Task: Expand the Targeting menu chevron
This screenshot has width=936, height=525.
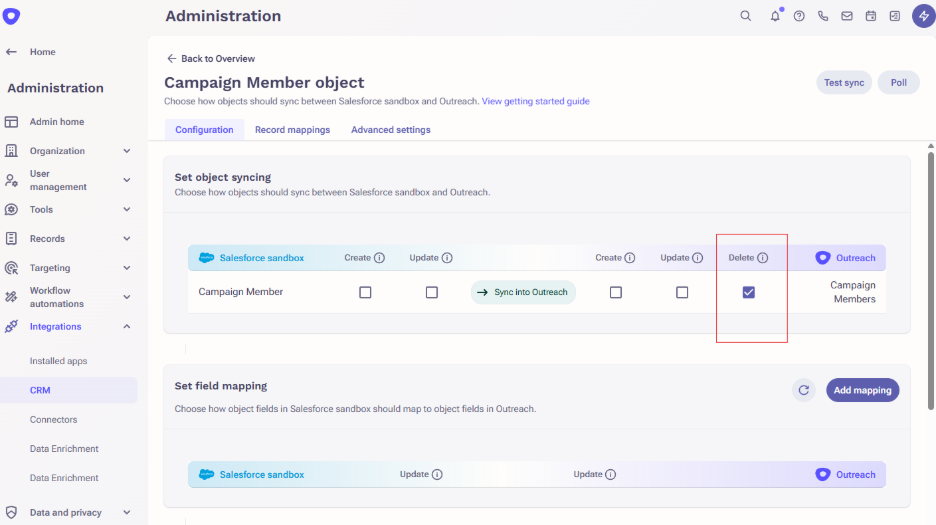Action: click(127, 268)
